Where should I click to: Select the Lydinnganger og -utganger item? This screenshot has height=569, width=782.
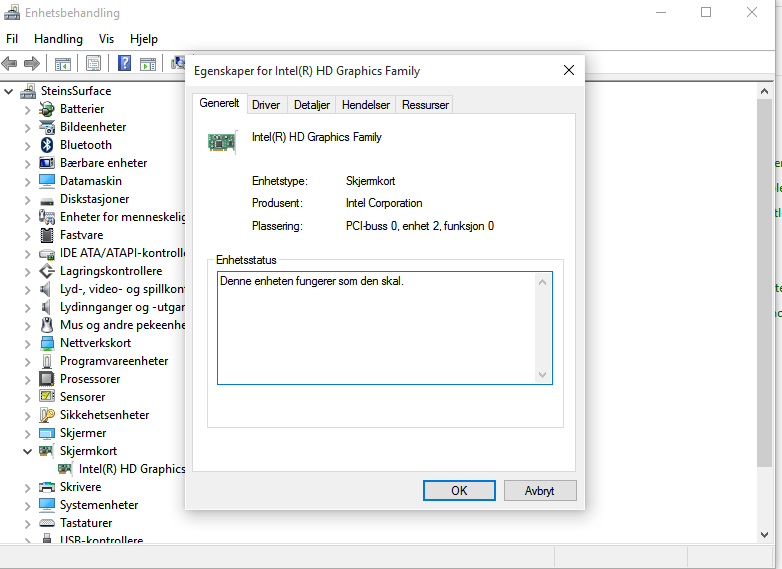pos(122,307)
